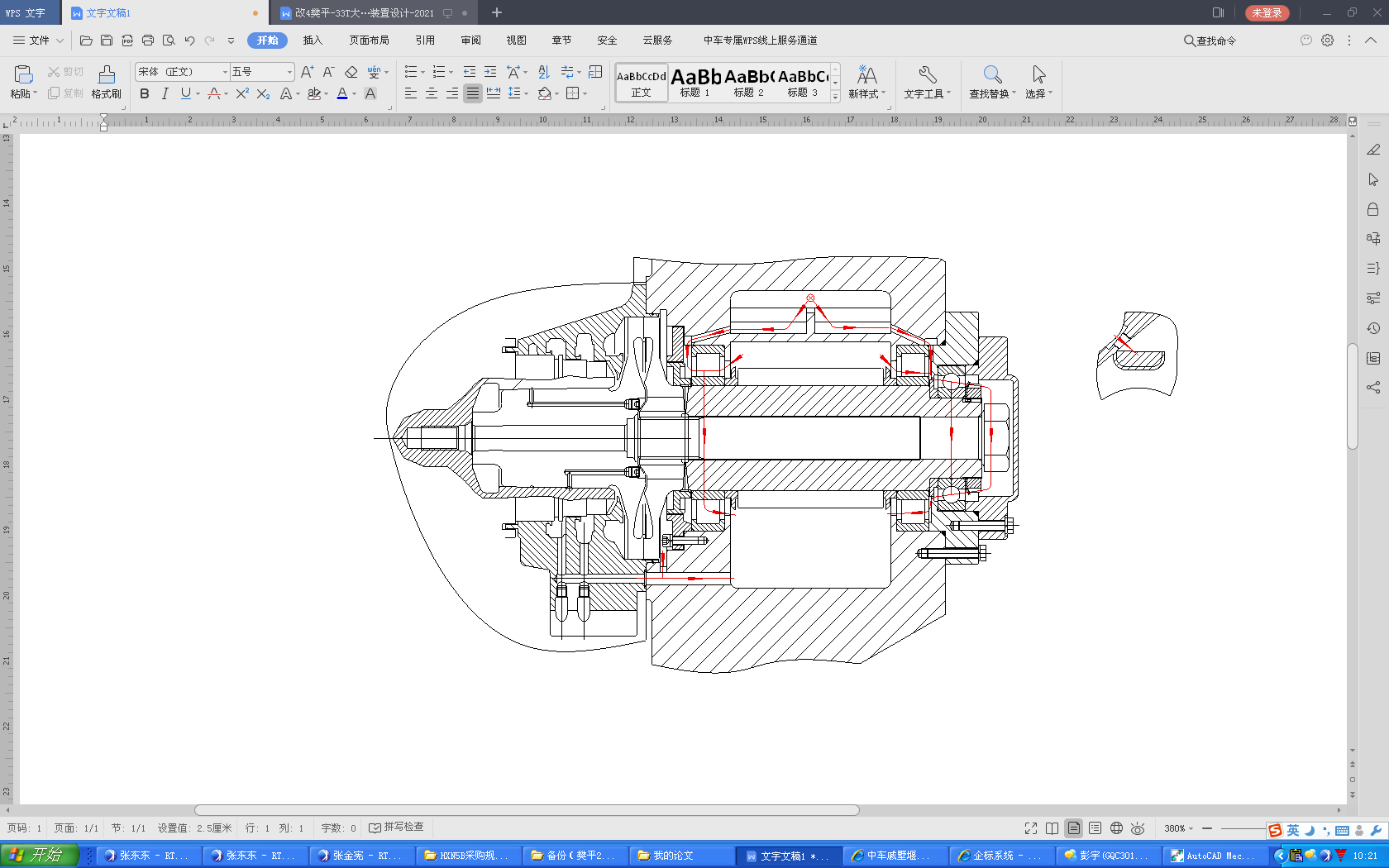This screenshot has height=868, width=1389.
Task: Click the Sort (A-Z) icon
Action: [x=543, y=72]
